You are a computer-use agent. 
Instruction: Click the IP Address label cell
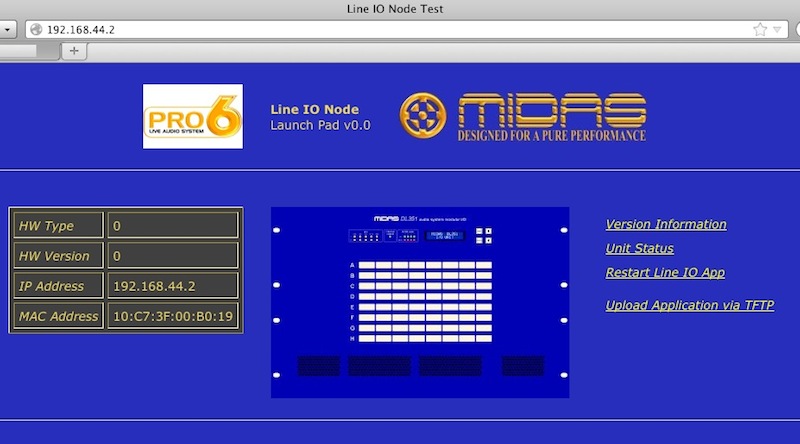pos(58,286)
